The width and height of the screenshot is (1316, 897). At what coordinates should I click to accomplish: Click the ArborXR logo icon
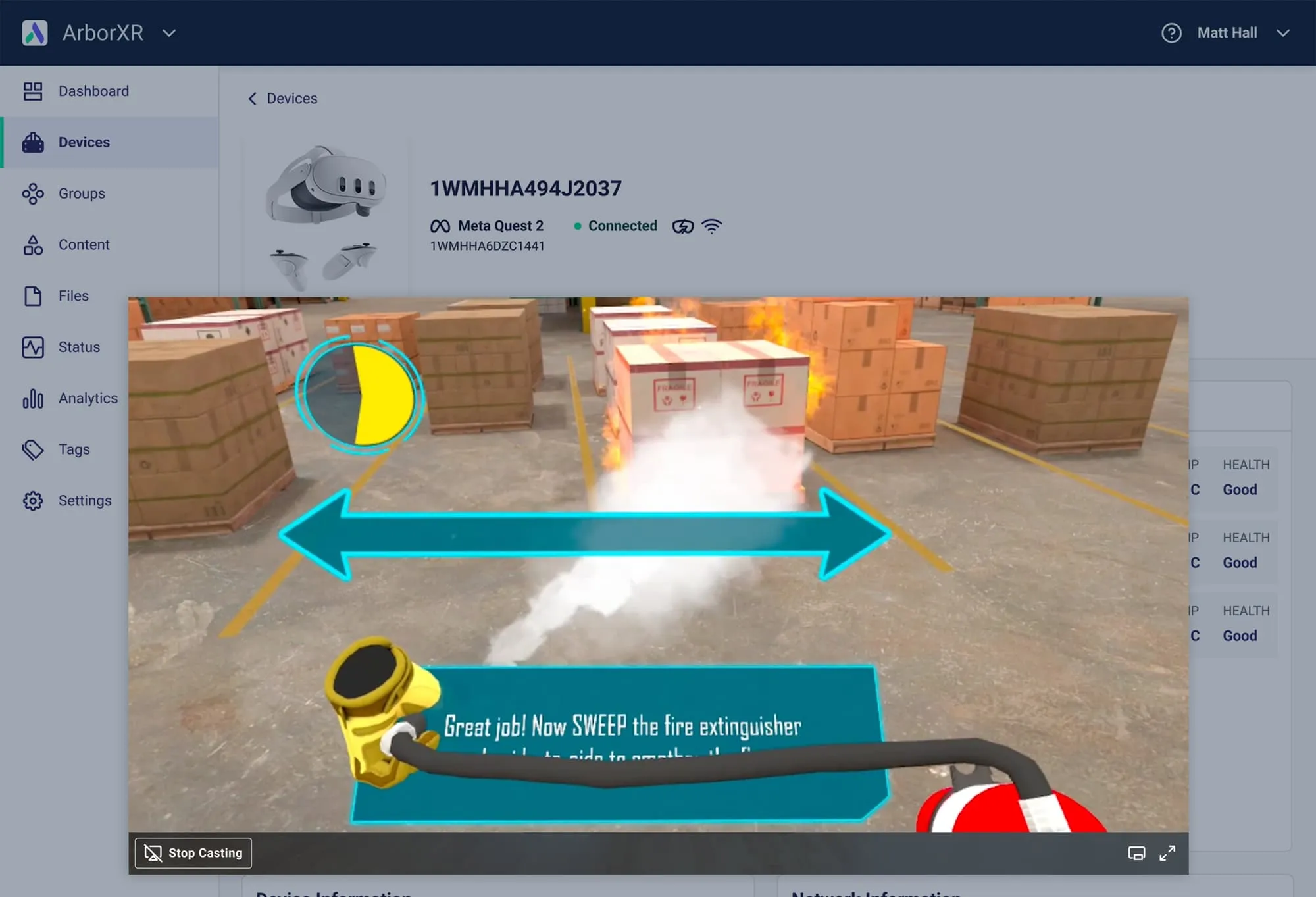(x=34, y=33)
